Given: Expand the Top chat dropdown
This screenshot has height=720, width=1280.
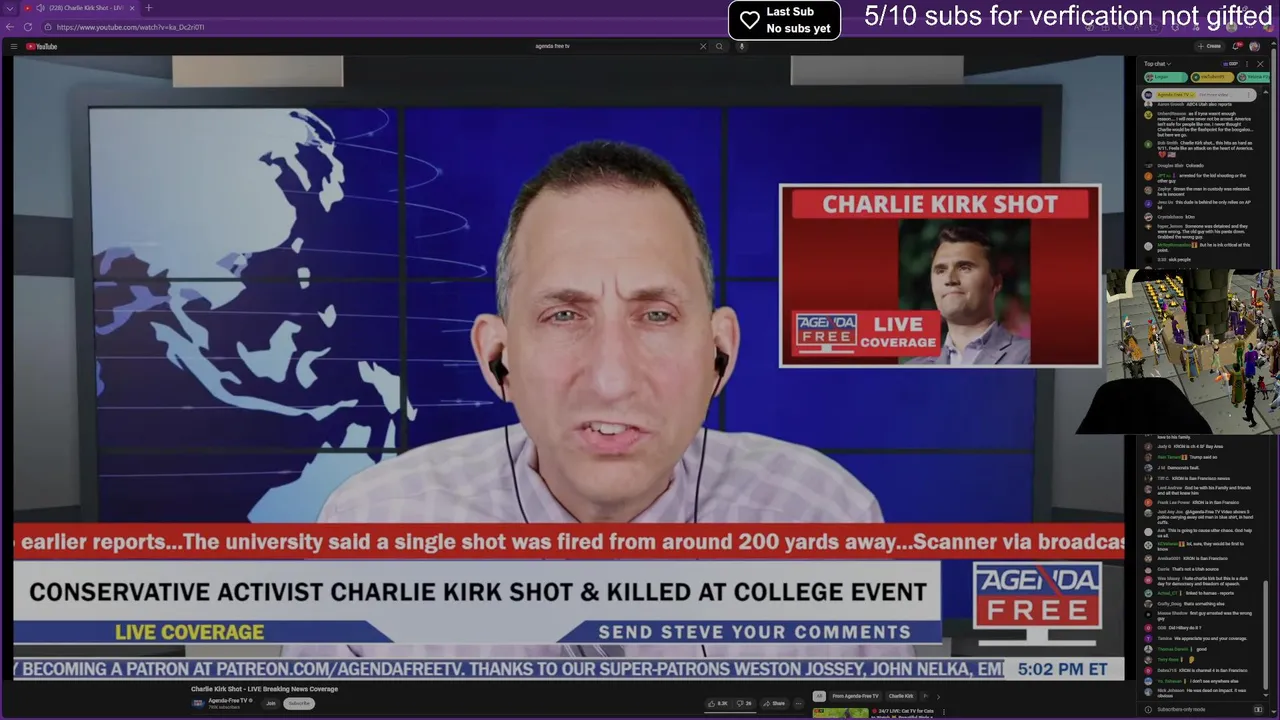Looking at the screenshot, I should click(1157, 64).
